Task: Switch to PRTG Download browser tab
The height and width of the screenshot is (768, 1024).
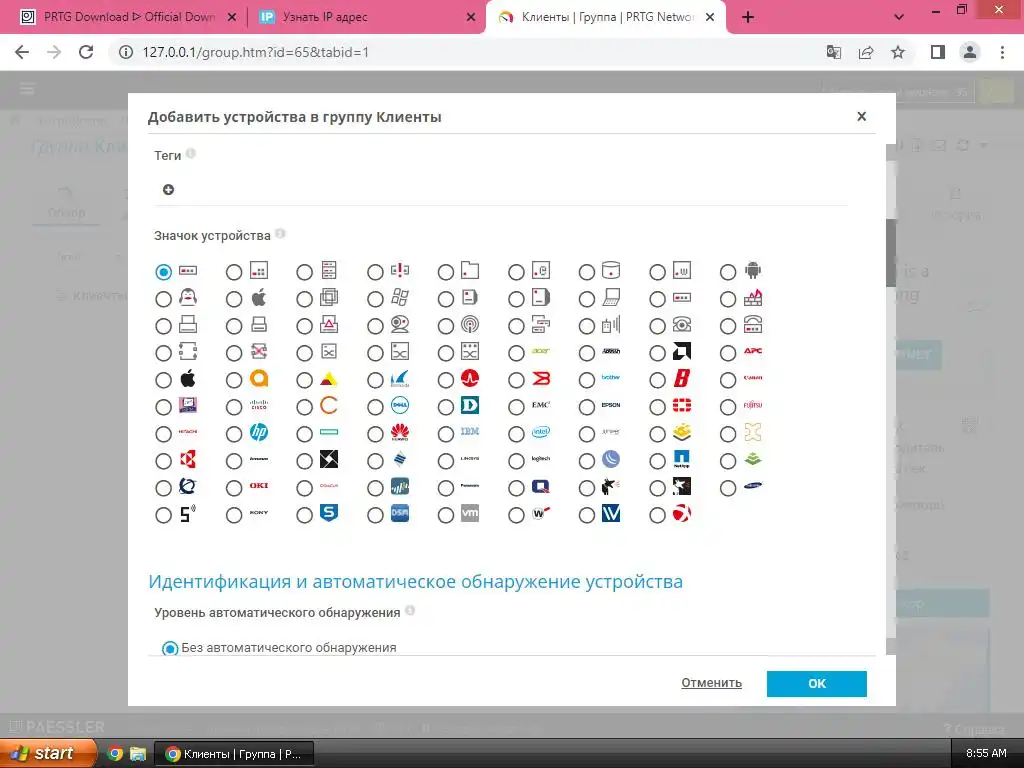Action: coord(129,17)
